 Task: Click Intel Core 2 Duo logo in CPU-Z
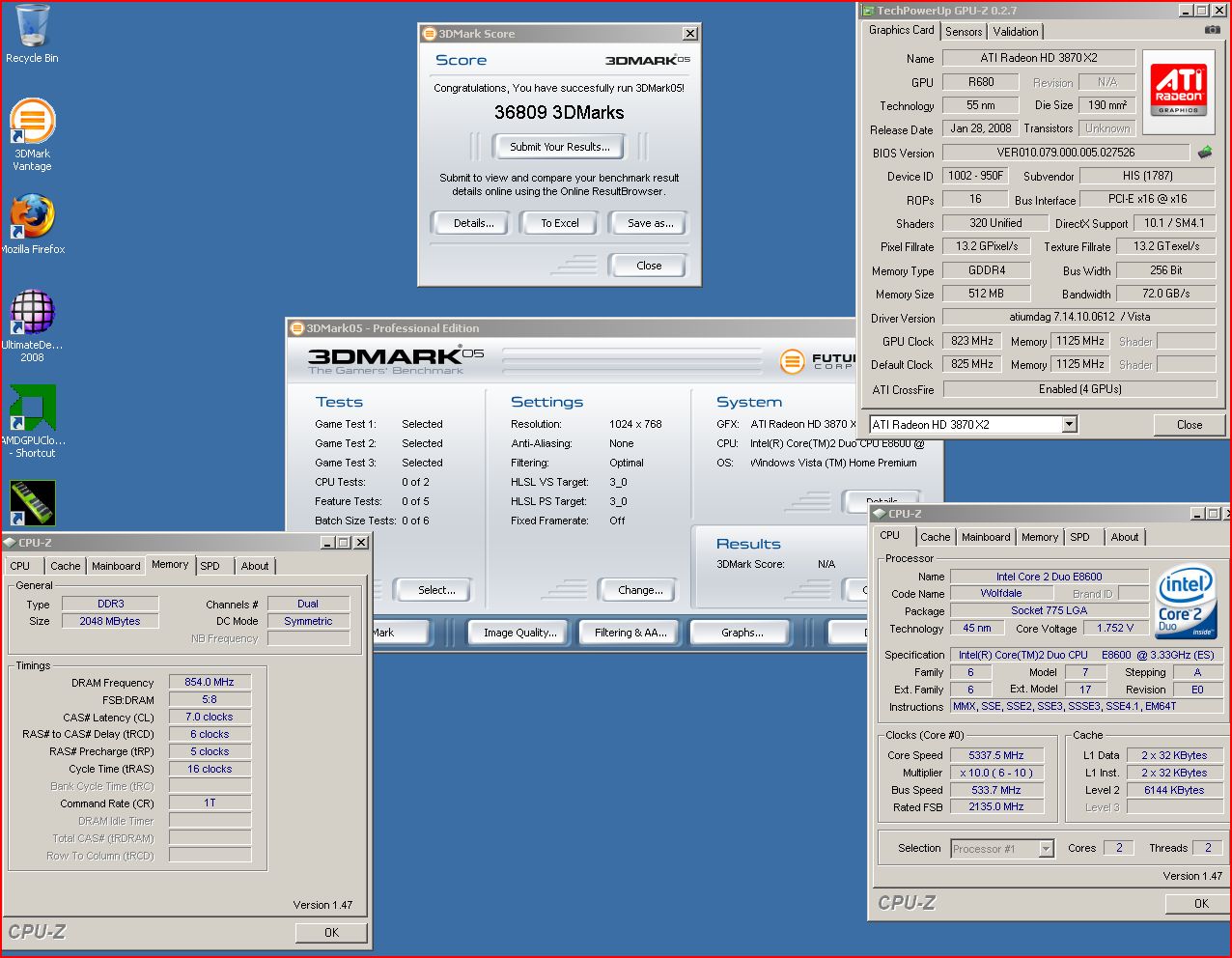coord(1186,601)
